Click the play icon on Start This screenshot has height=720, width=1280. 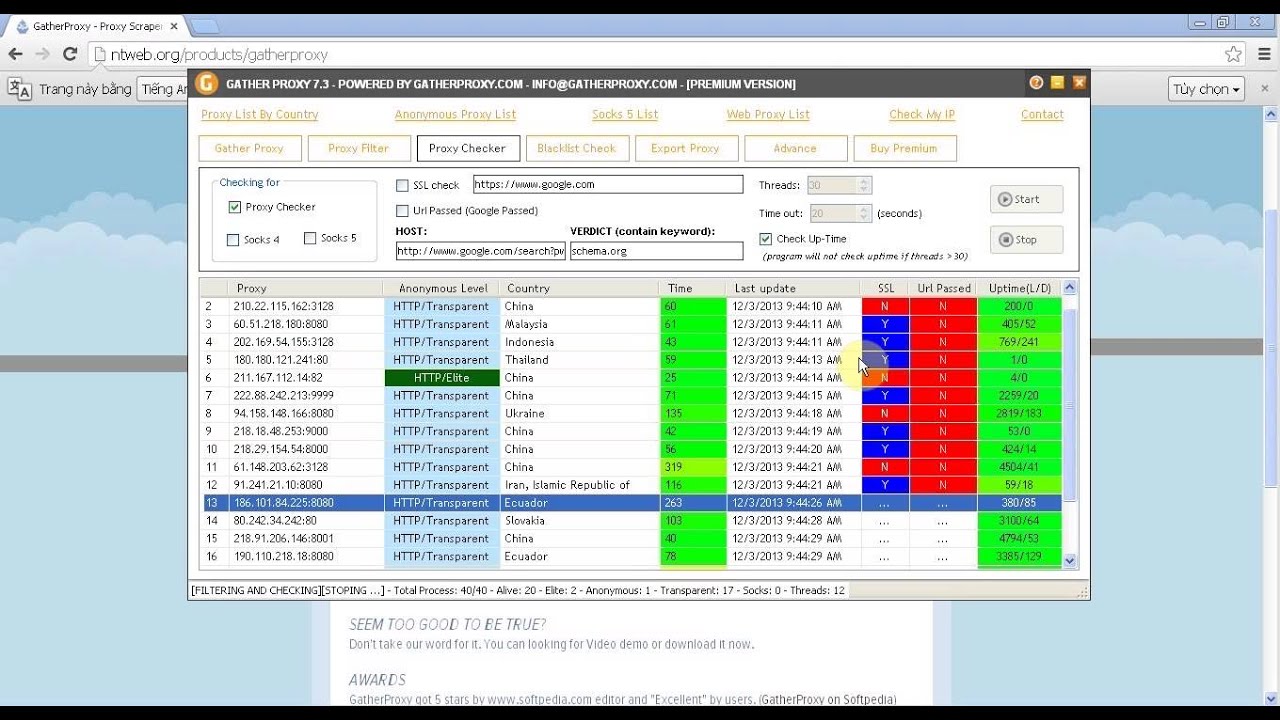pyautogui.click(x=1004, y=199)
